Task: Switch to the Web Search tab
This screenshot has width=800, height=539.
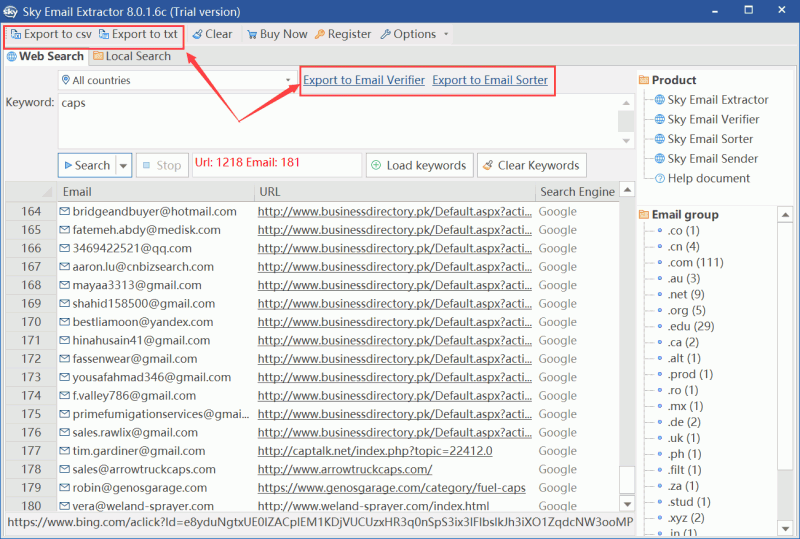Action: pyautogui.click(x=45, y=56)
